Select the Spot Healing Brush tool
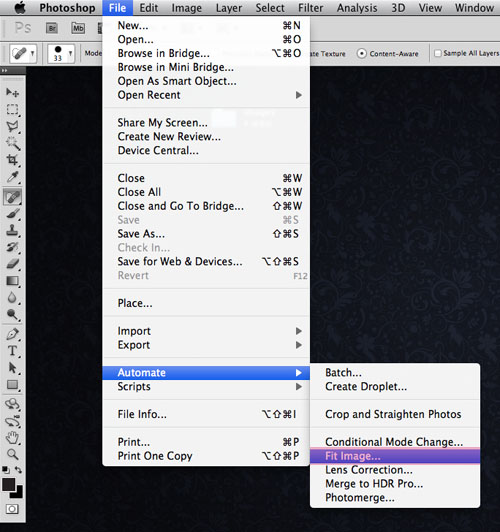This screenshot has height=532, width=500. pyautogui.click(x=13, y=197)
